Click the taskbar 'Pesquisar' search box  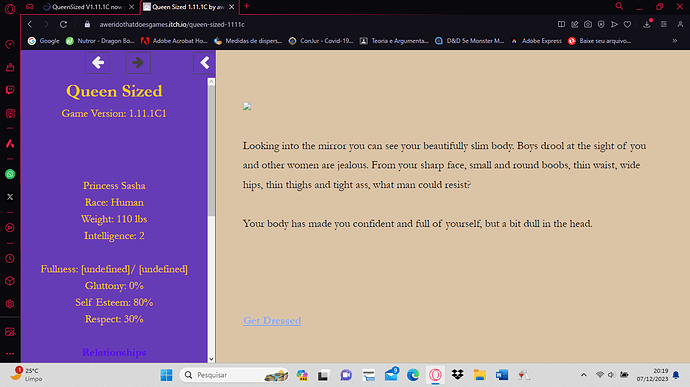point(234,375)
